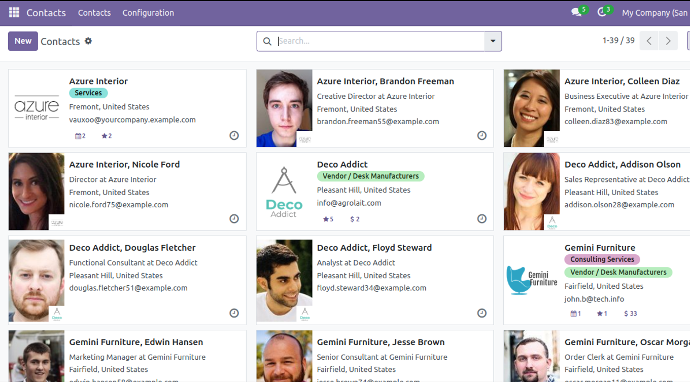Open activity clock on Douglas Fletcher card
Image resolution: width=690 pixels, height=382 pixels.
pos(234,313)
